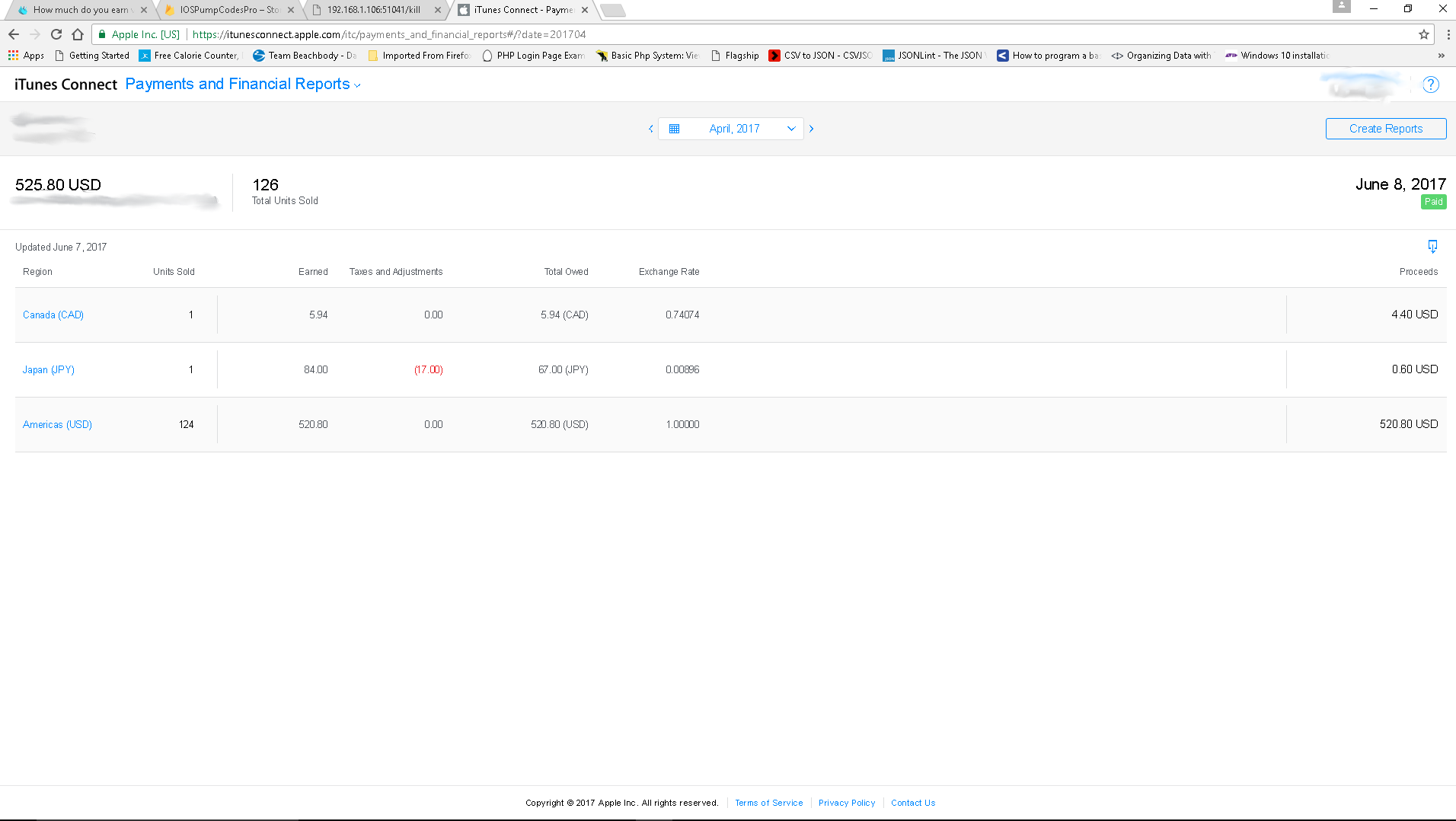Go to previous month with left chevron
Screen dimensions: 1456x821
tap(651, 129)
